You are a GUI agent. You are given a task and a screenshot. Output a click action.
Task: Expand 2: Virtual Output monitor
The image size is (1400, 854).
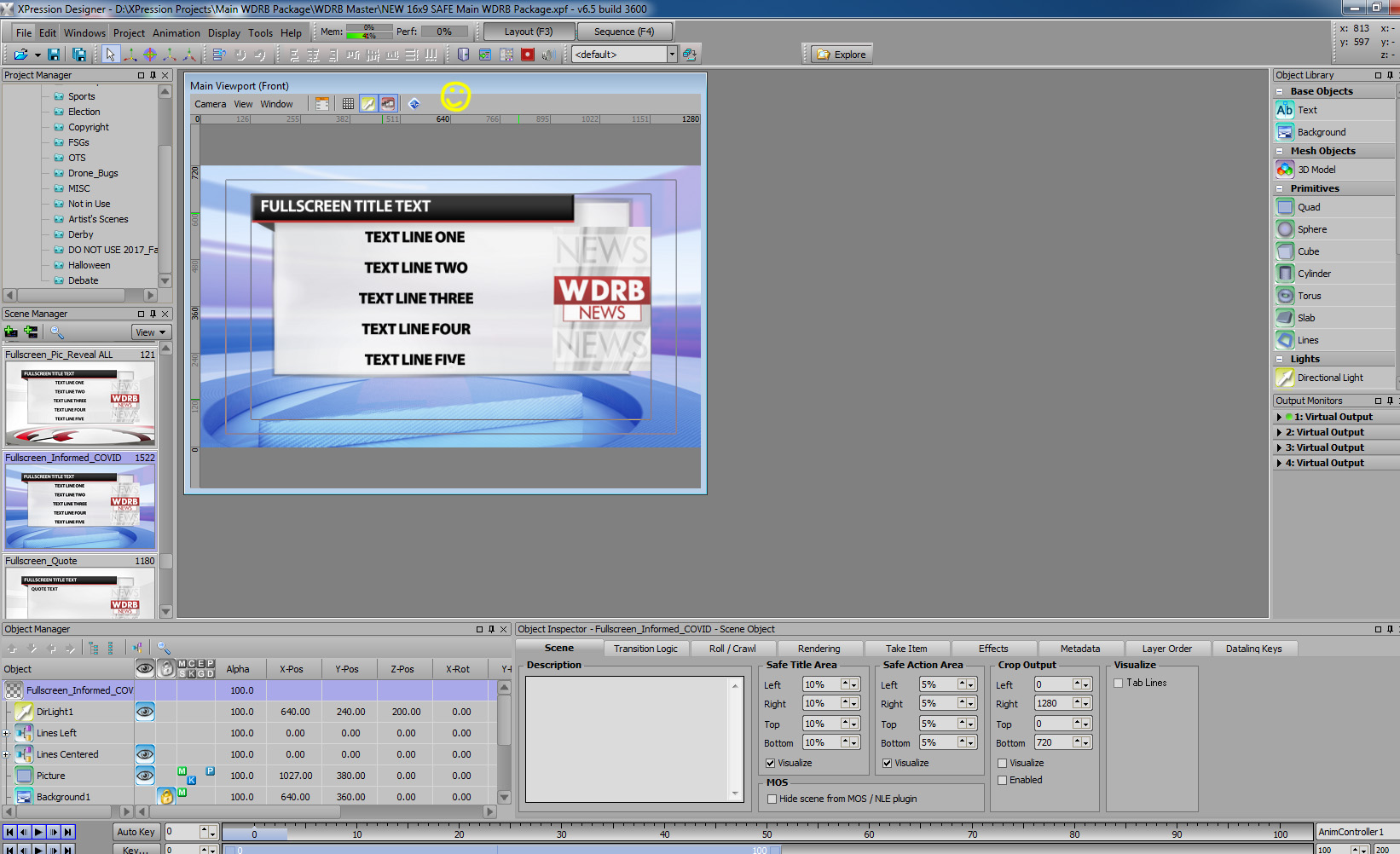1279,433
